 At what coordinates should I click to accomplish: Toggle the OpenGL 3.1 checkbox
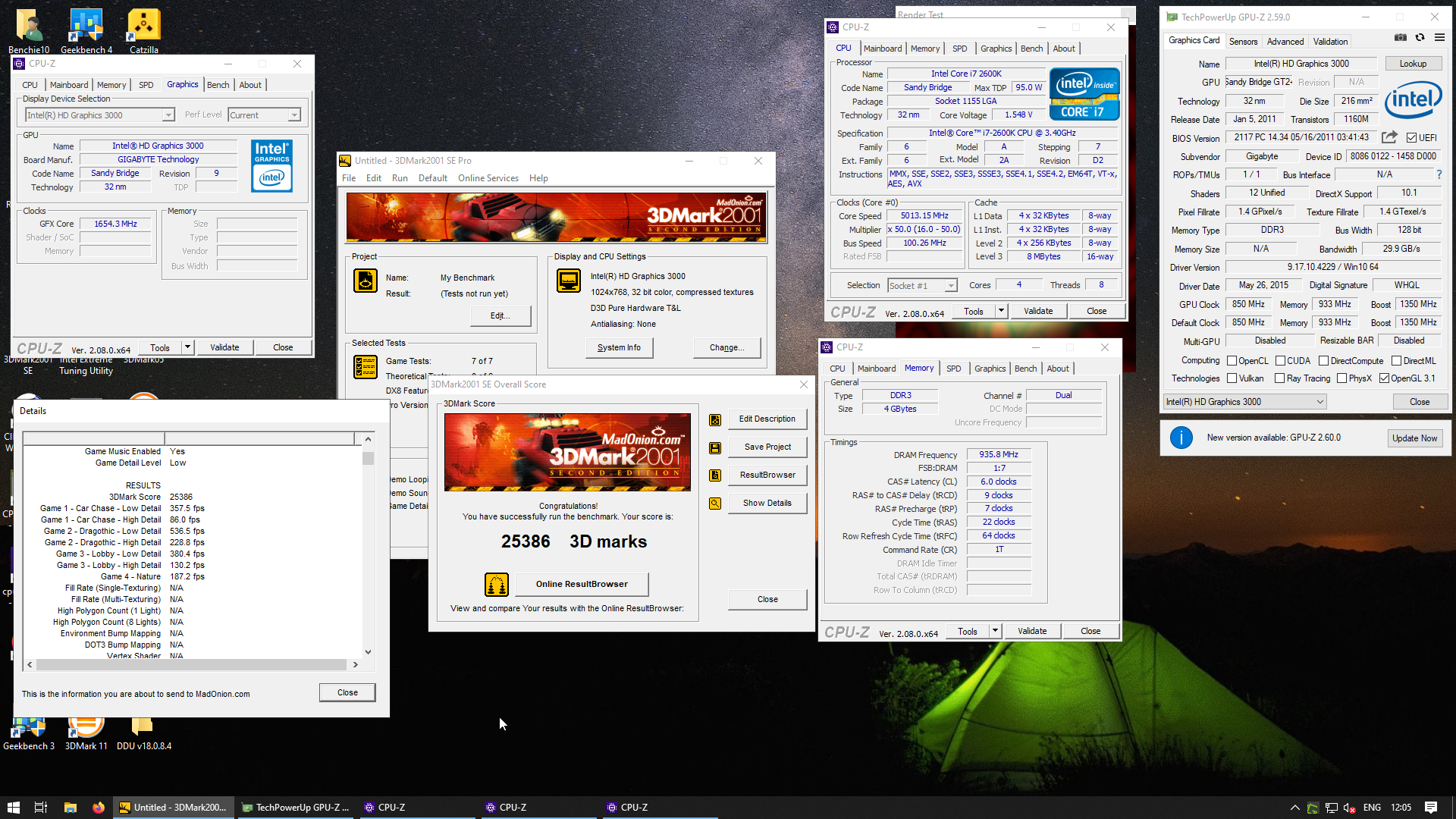point(1385,378)
